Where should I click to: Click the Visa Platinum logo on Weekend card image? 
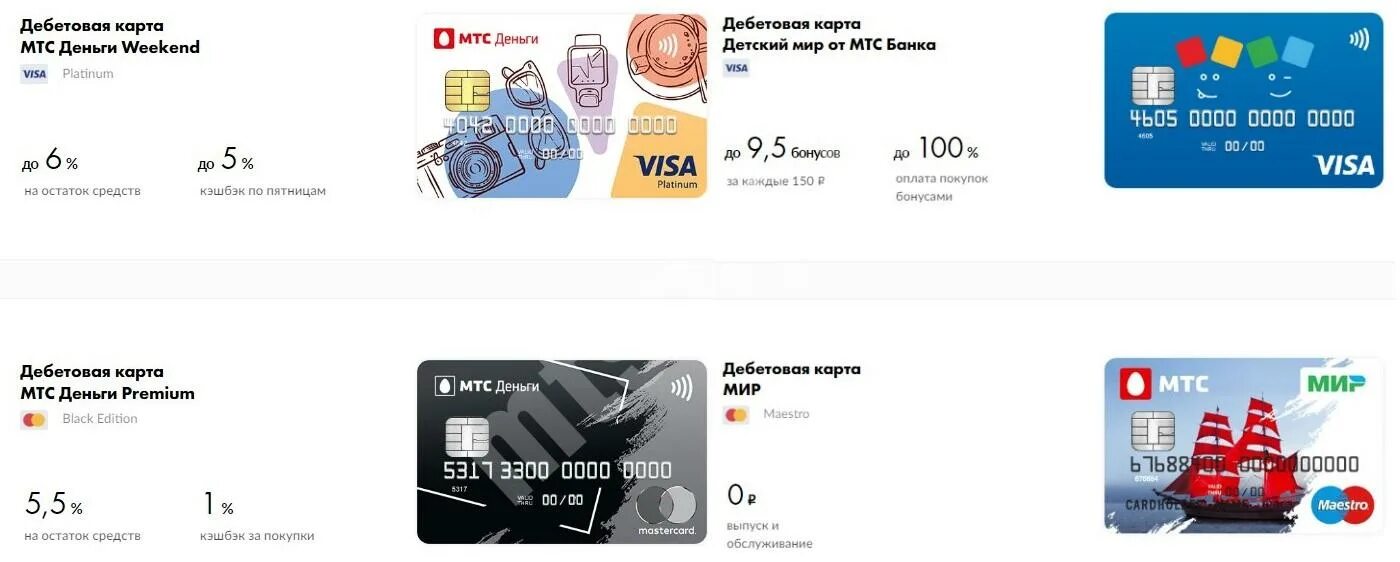pos(666,169)
